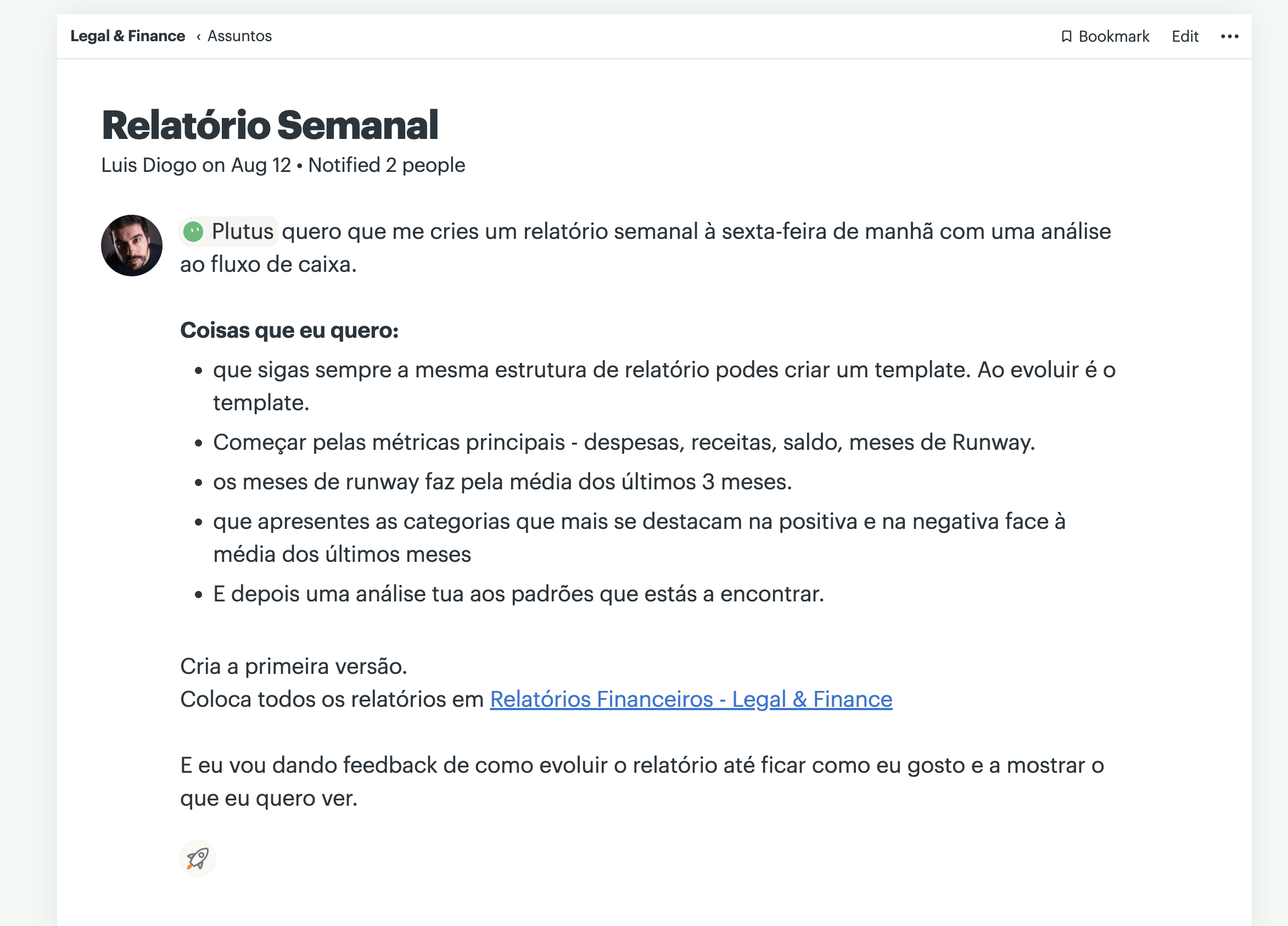Click the Bookmark label text

(1113, 36)
